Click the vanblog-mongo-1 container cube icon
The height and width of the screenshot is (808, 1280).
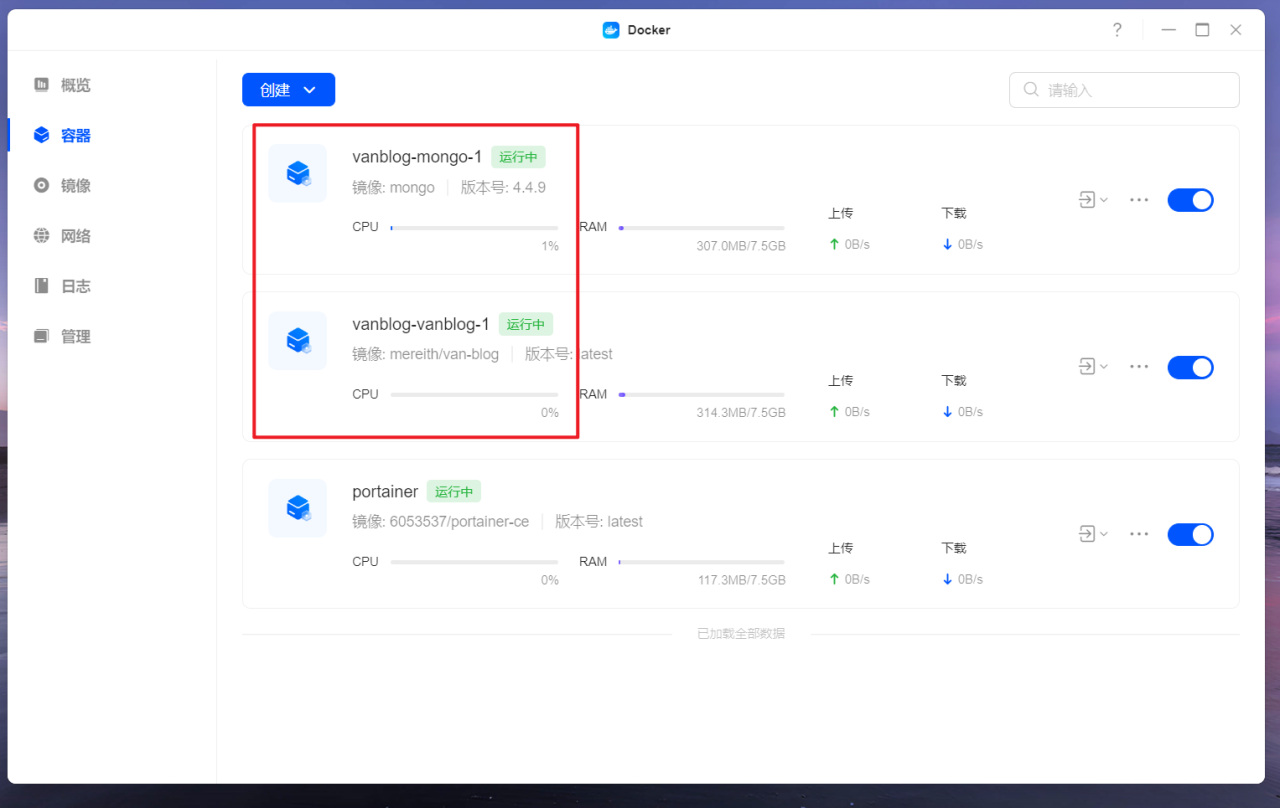[x=297, y=173]
